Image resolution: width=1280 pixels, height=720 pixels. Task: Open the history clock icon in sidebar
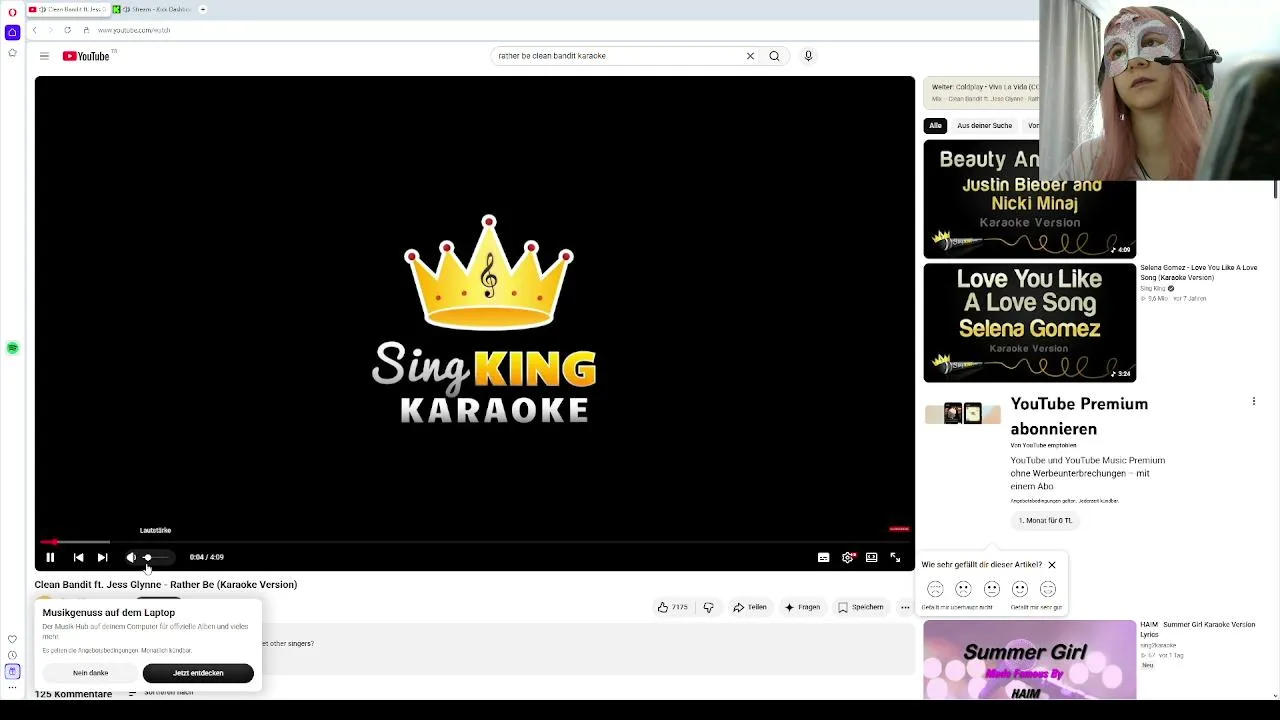click(x=12, y=655)
